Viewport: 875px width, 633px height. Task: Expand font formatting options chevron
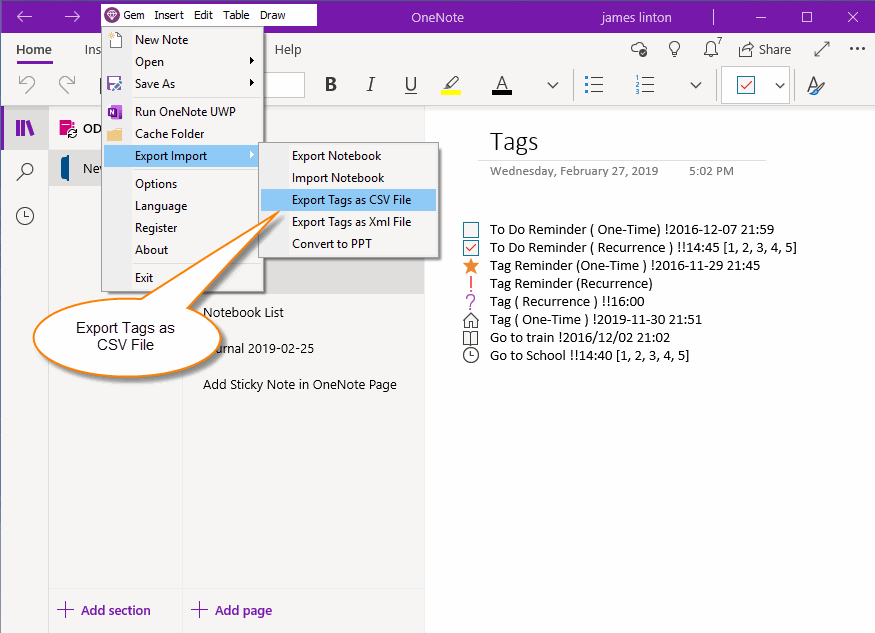(552, 85)
